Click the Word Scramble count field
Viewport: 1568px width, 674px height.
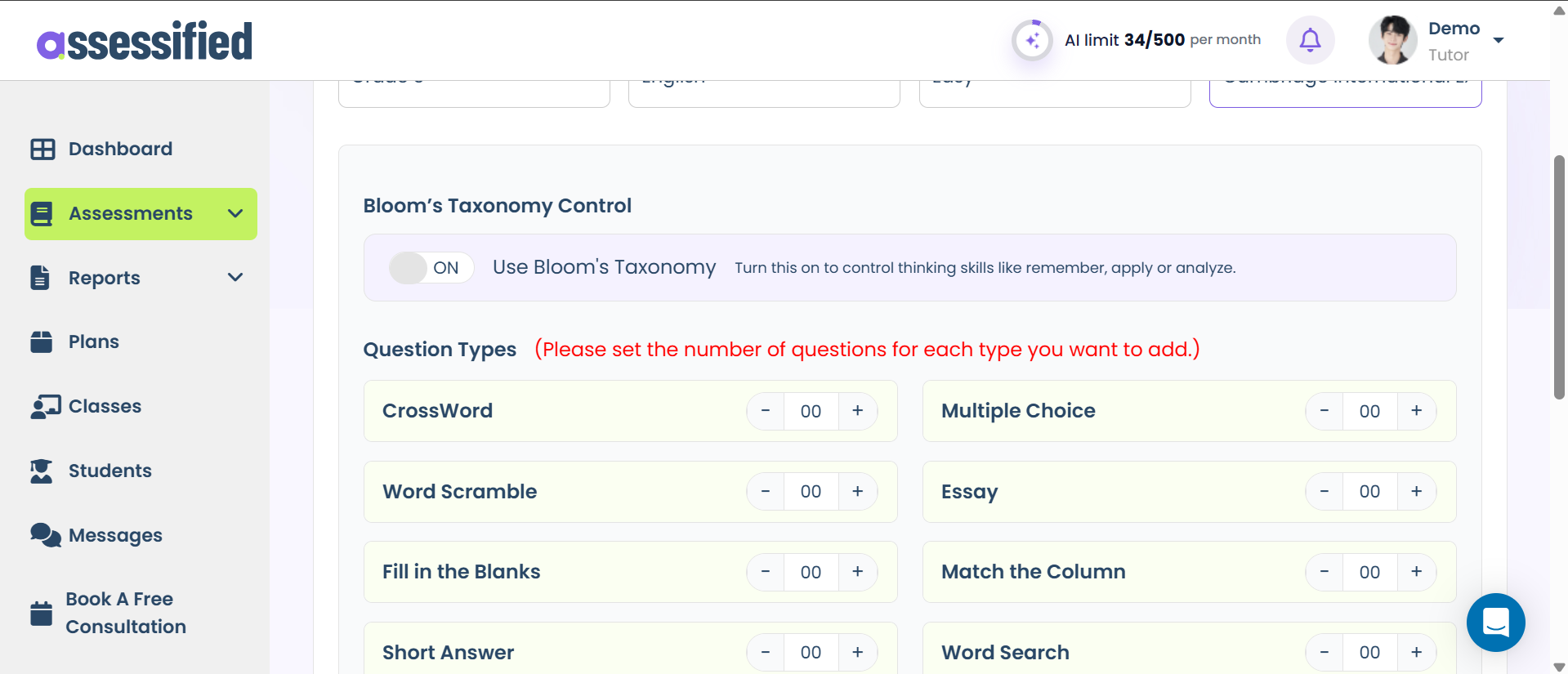point(811,492)
